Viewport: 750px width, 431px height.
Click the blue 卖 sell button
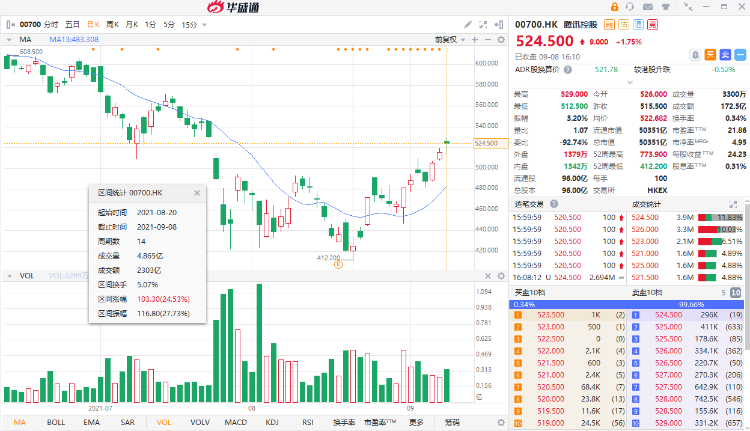(725, 55)
